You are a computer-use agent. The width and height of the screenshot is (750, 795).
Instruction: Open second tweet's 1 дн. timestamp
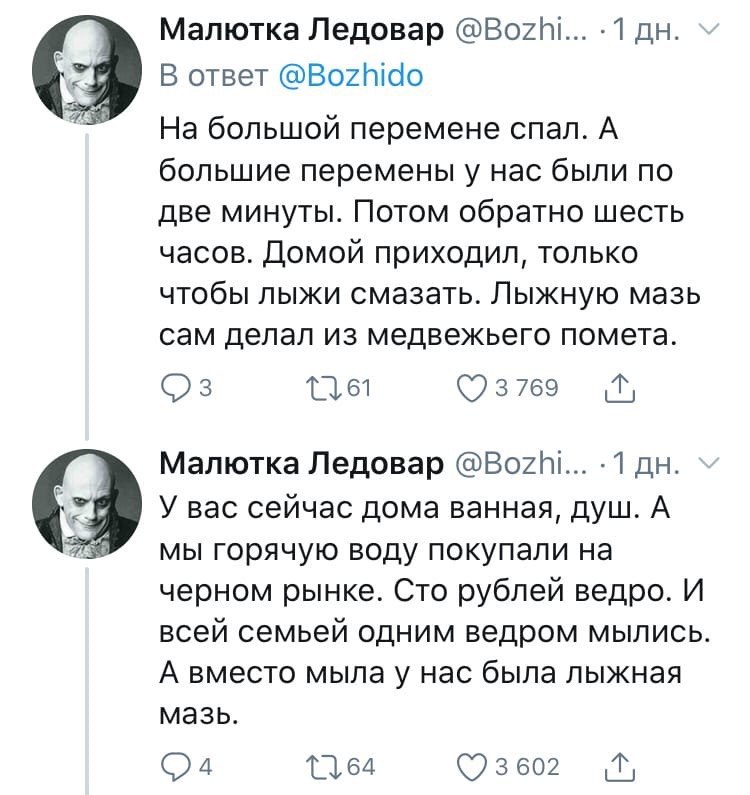coord(646,463)
